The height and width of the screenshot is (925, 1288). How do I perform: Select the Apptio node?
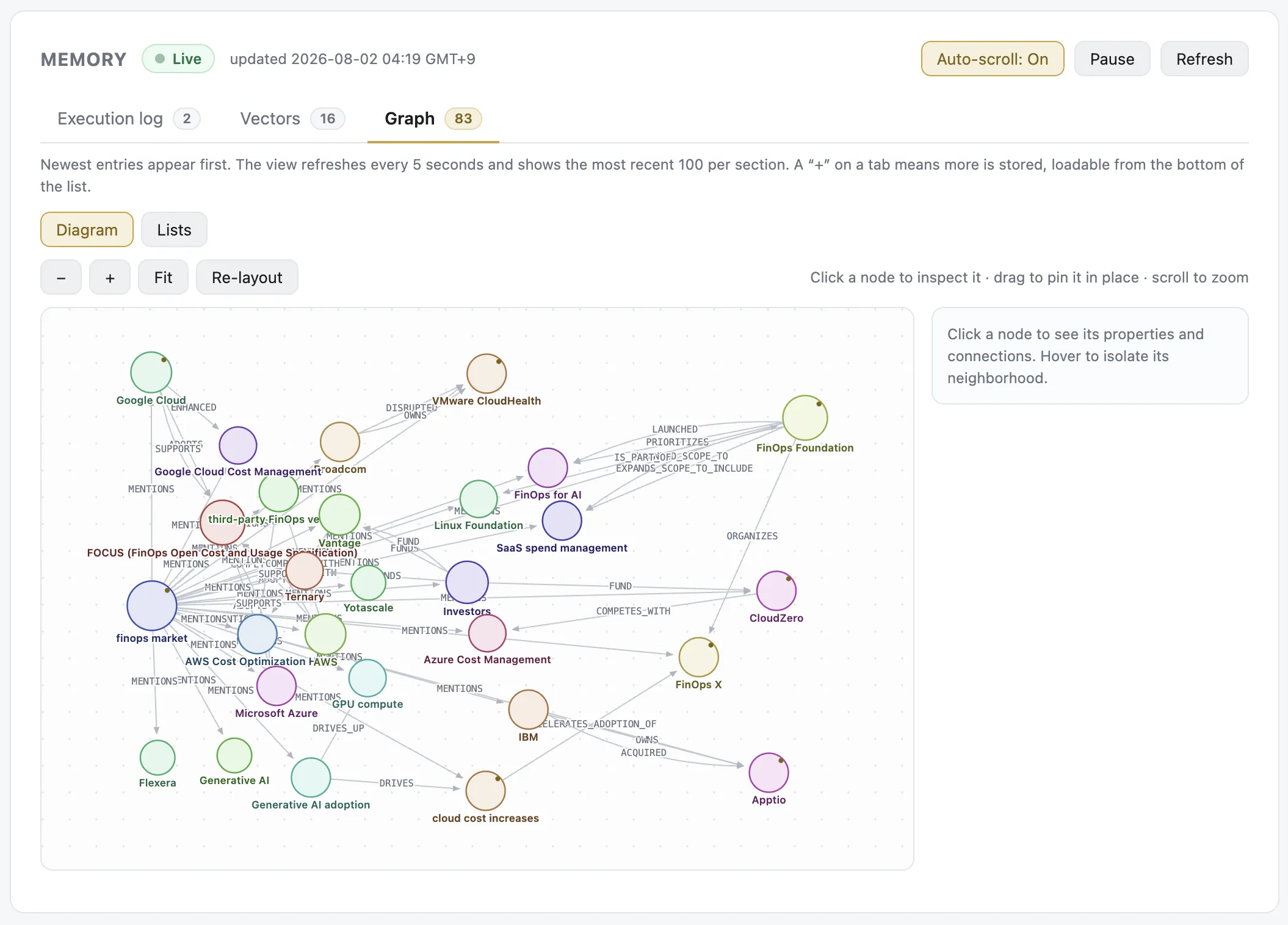769,772
